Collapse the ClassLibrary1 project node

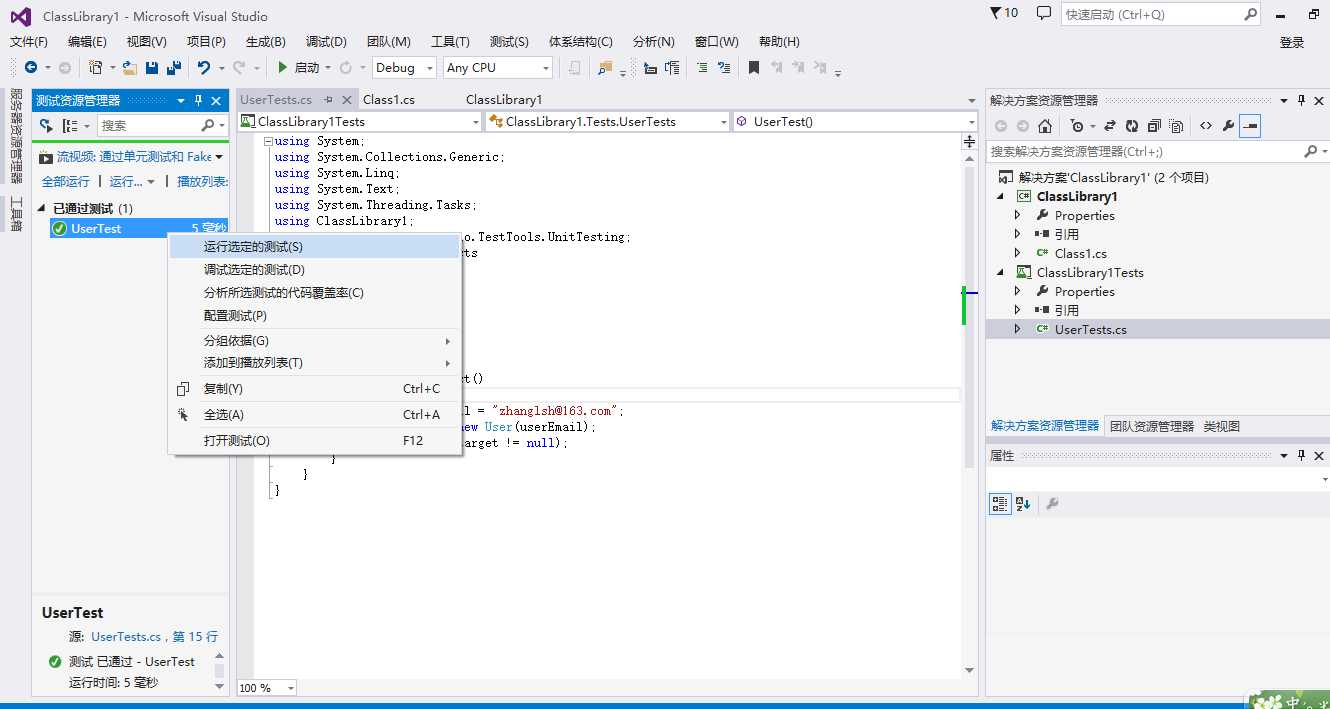click(1002, 196)
